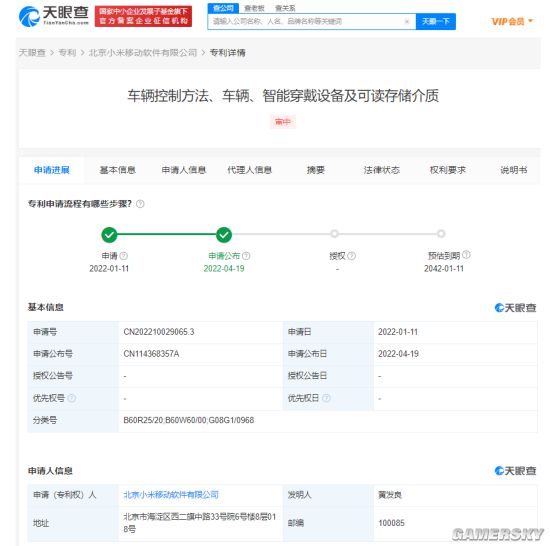Click green checkmark at 申请 step
The image size is (550, 546).
click(x=109, y=235)
